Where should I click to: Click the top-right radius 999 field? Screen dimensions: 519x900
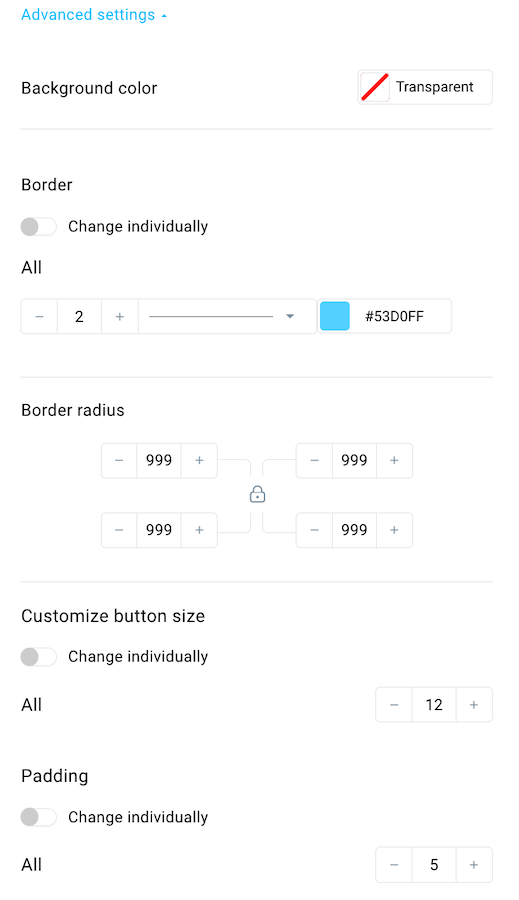click(x=354, y=460)
